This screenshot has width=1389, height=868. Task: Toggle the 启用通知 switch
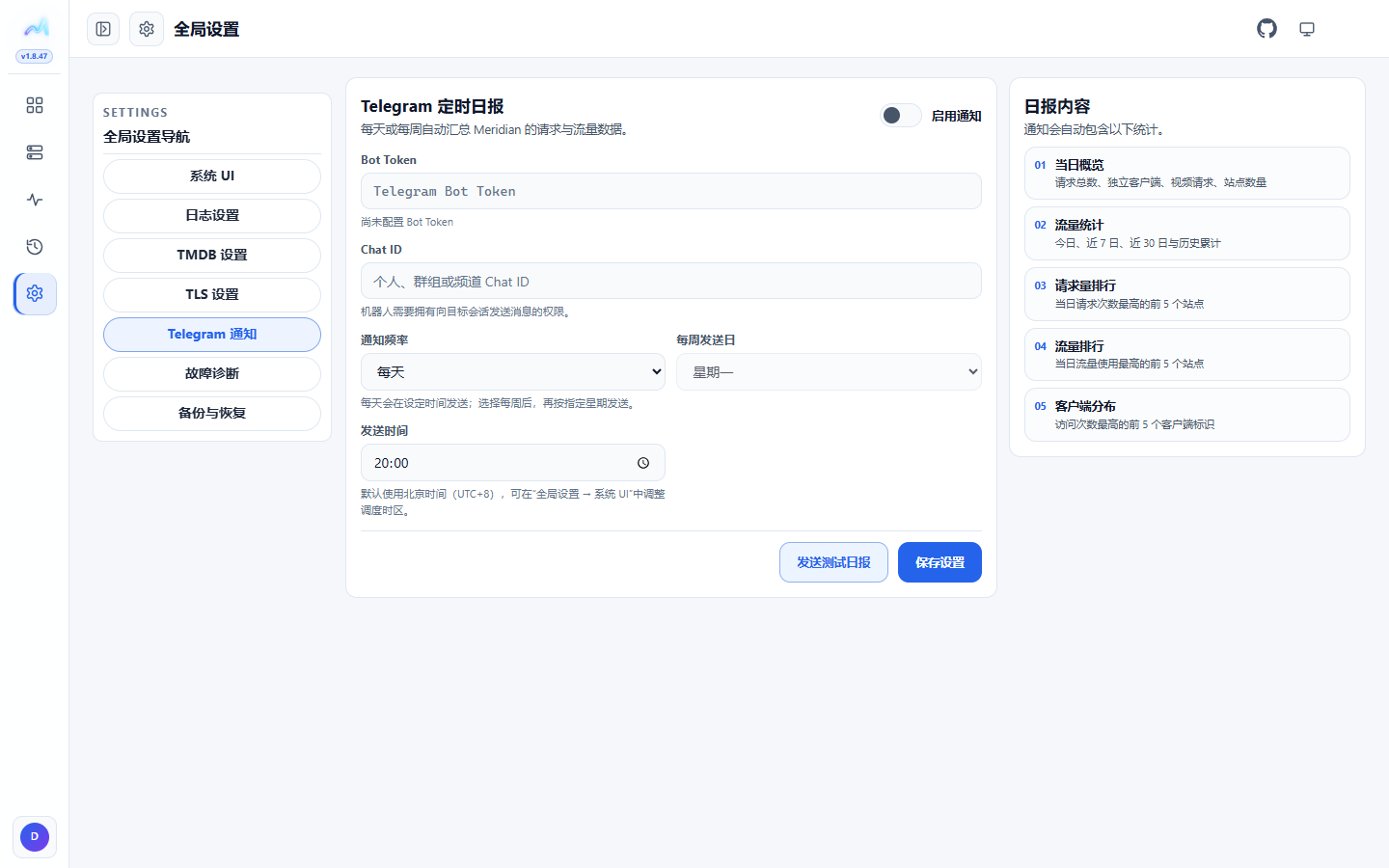[x=901, y=116]
